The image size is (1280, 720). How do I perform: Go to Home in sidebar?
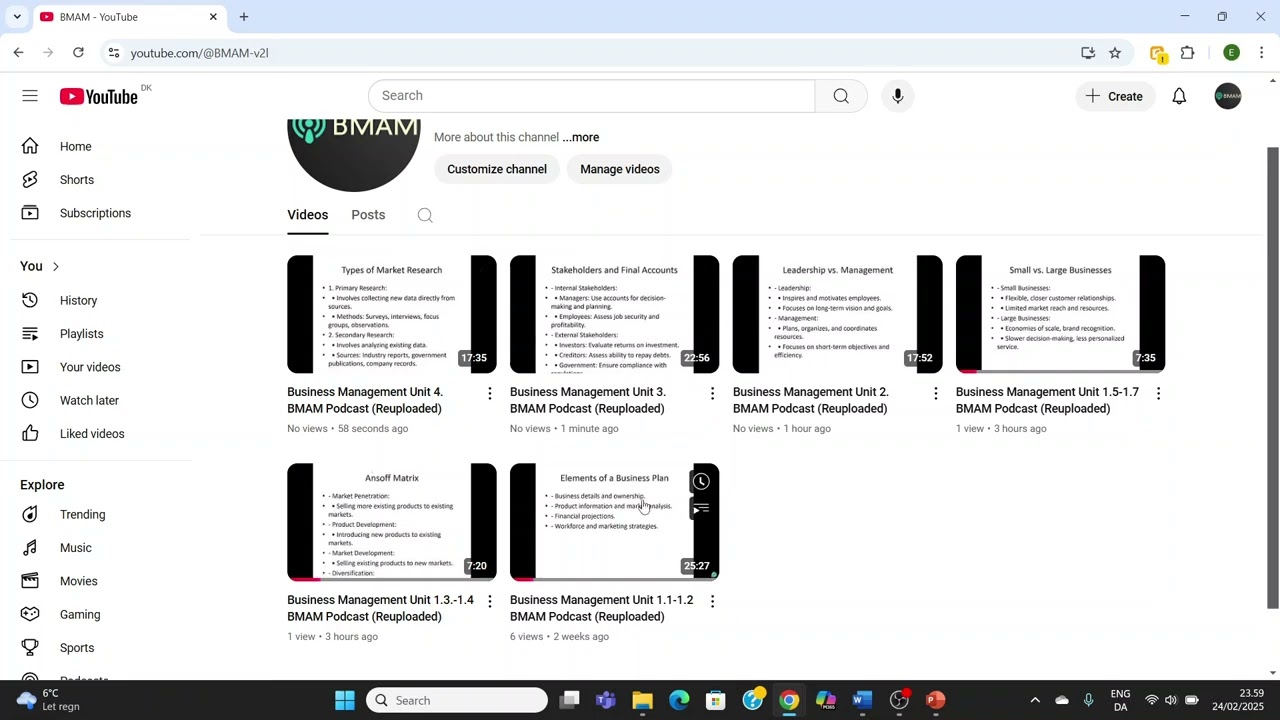click(x=75, y=147)
